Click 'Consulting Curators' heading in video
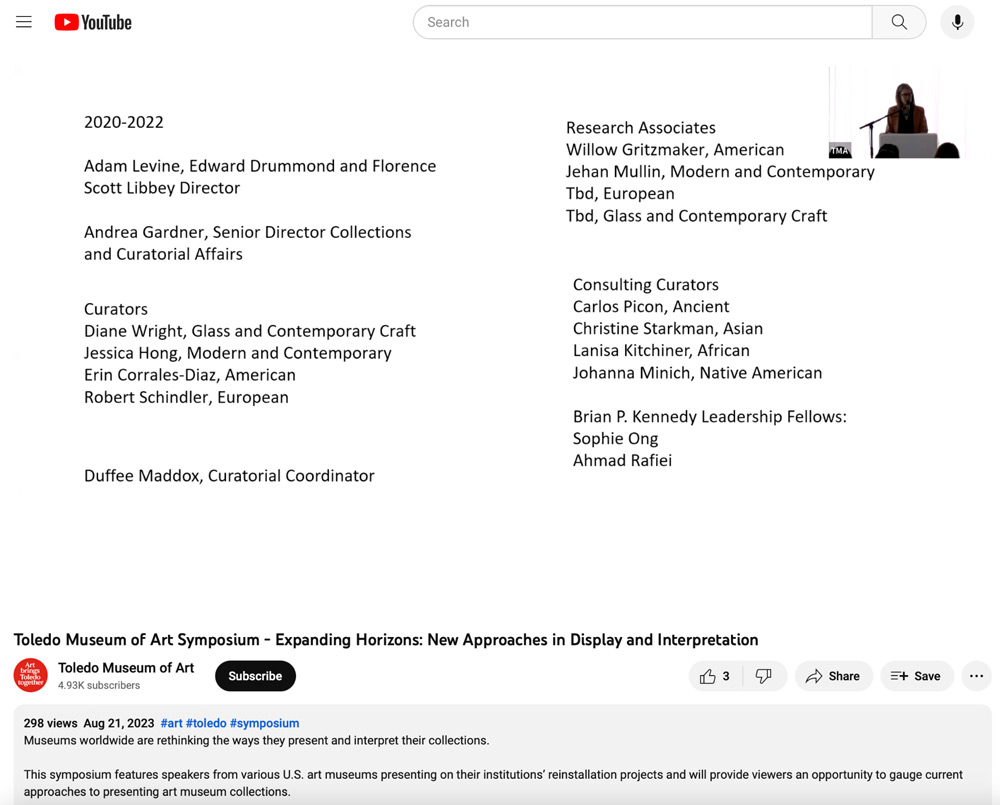Image resolution: width=1000 pixels, height=805 pixels. [x=645, y=284]
